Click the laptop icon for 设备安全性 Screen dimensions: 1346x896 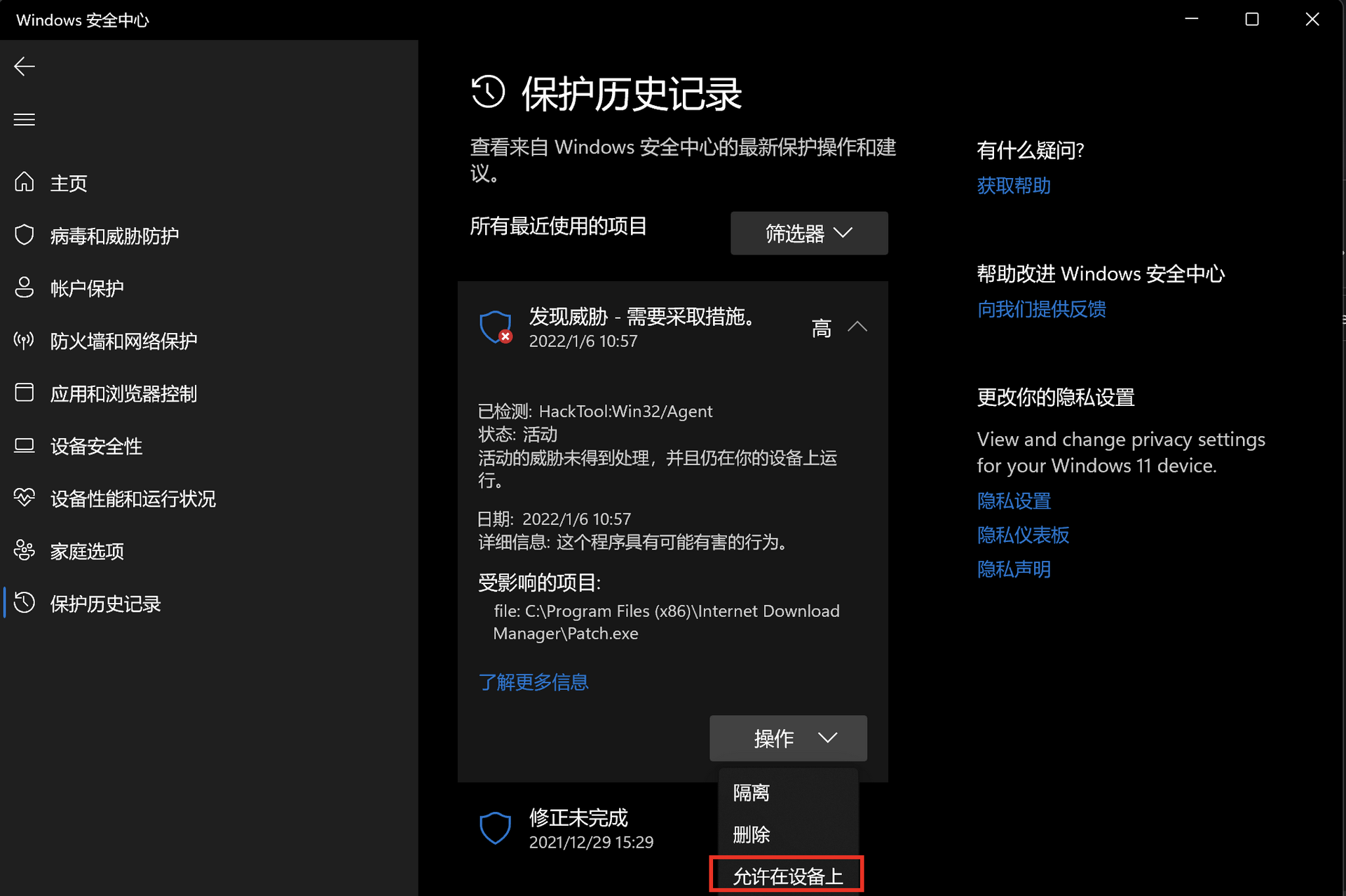point(25,446)
